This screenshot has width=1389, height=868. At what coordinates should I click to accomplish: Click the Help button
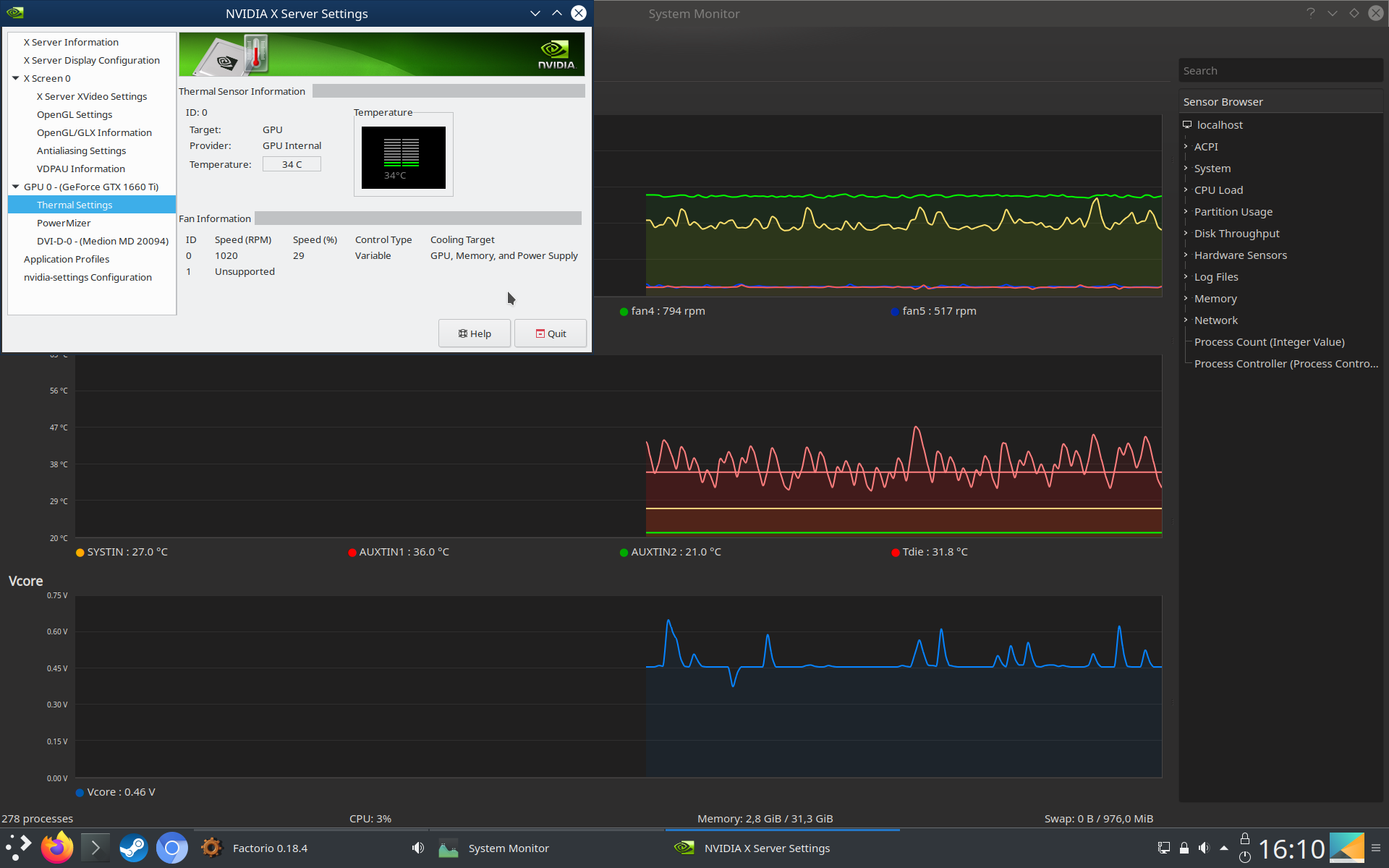click(x=475, y=333)
